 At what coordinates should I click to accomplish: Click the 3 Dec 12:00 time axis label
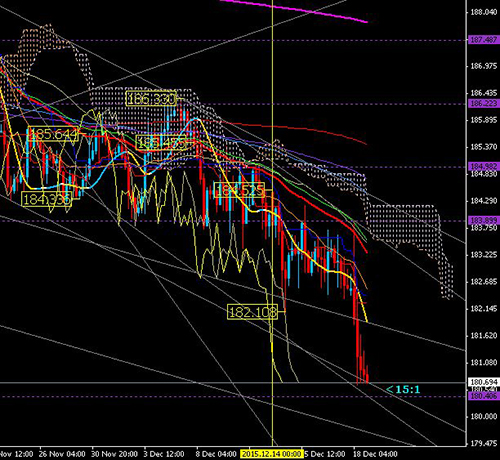coord(164,454)
